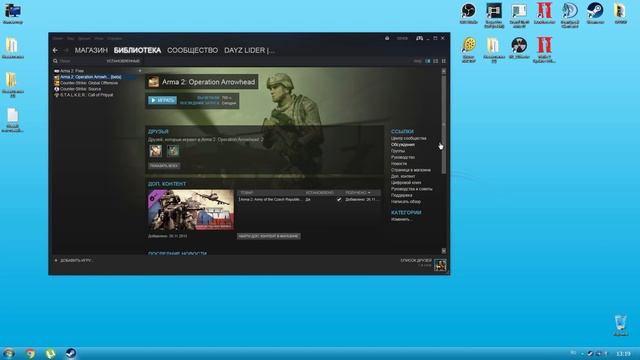The width and height of the screenshot is (640, 360).
Task: Open the УСТАНОВЛЕННЫЕ library filter dropdown
Action: pos(123,61)
